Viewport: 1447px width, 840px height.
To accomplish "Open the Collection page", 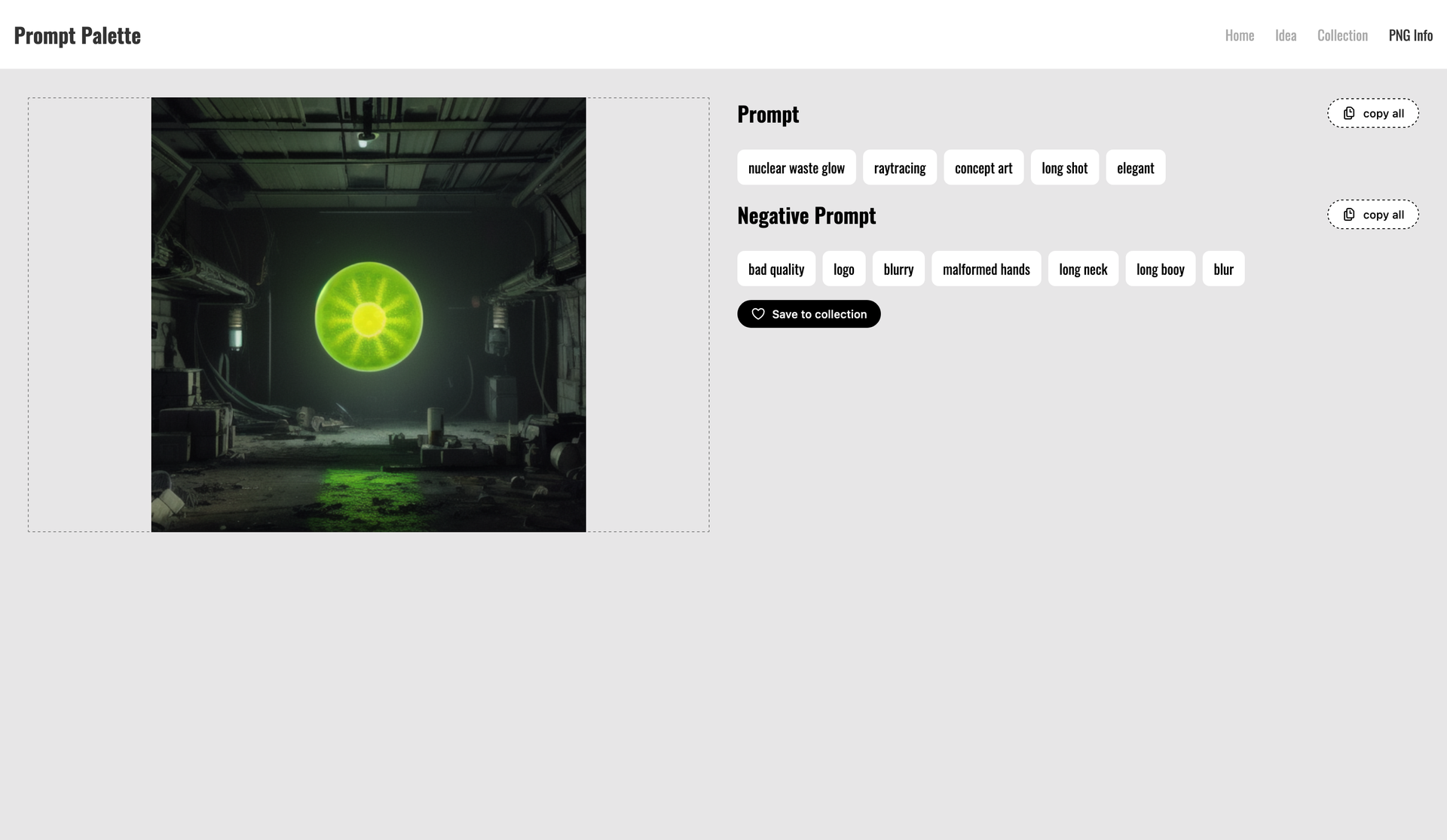I will click(1342, 35).
